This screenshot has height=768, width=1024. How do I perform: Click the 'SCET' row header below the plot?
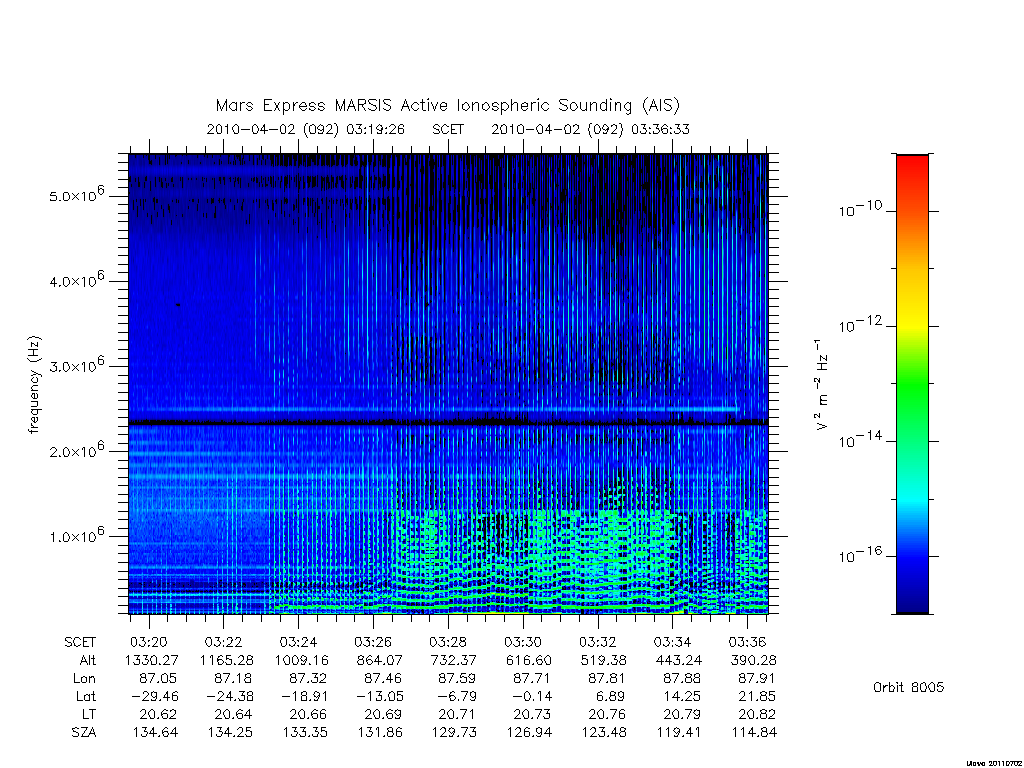[80, 642]
